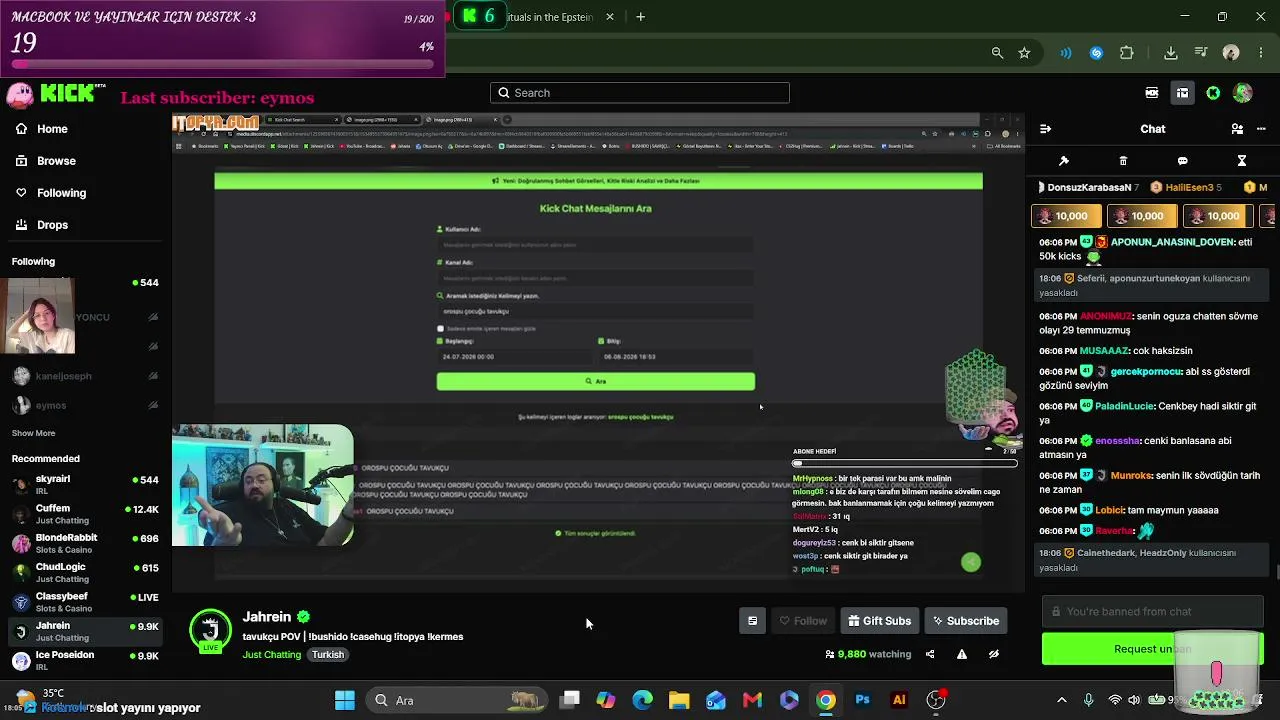Screen dimensions: 1280x720
Task: Click the banned chat message input
Action: [x=1152, y=612]
